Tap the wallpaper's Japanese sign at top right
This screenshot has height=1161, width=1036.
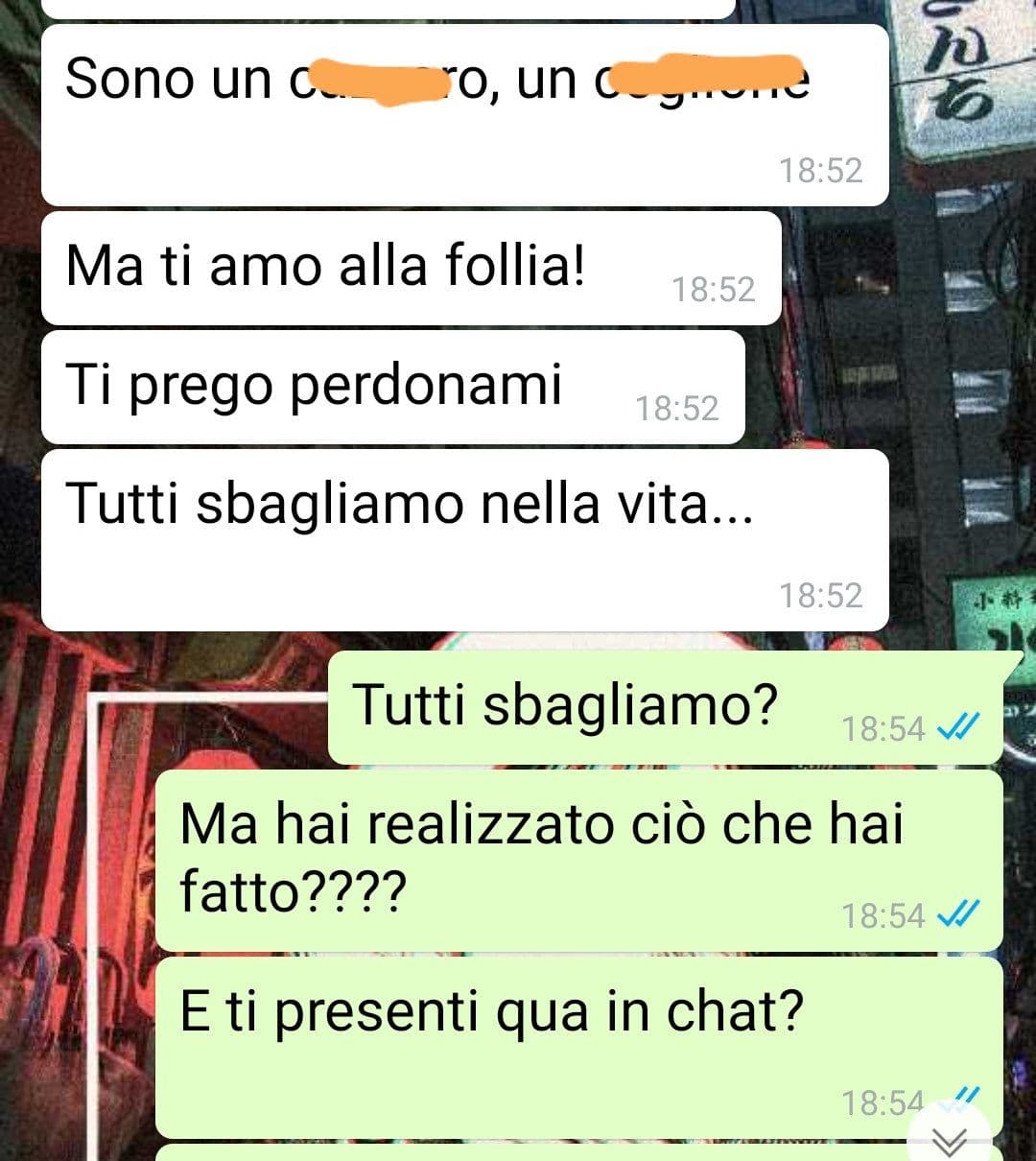coord(964,82)
